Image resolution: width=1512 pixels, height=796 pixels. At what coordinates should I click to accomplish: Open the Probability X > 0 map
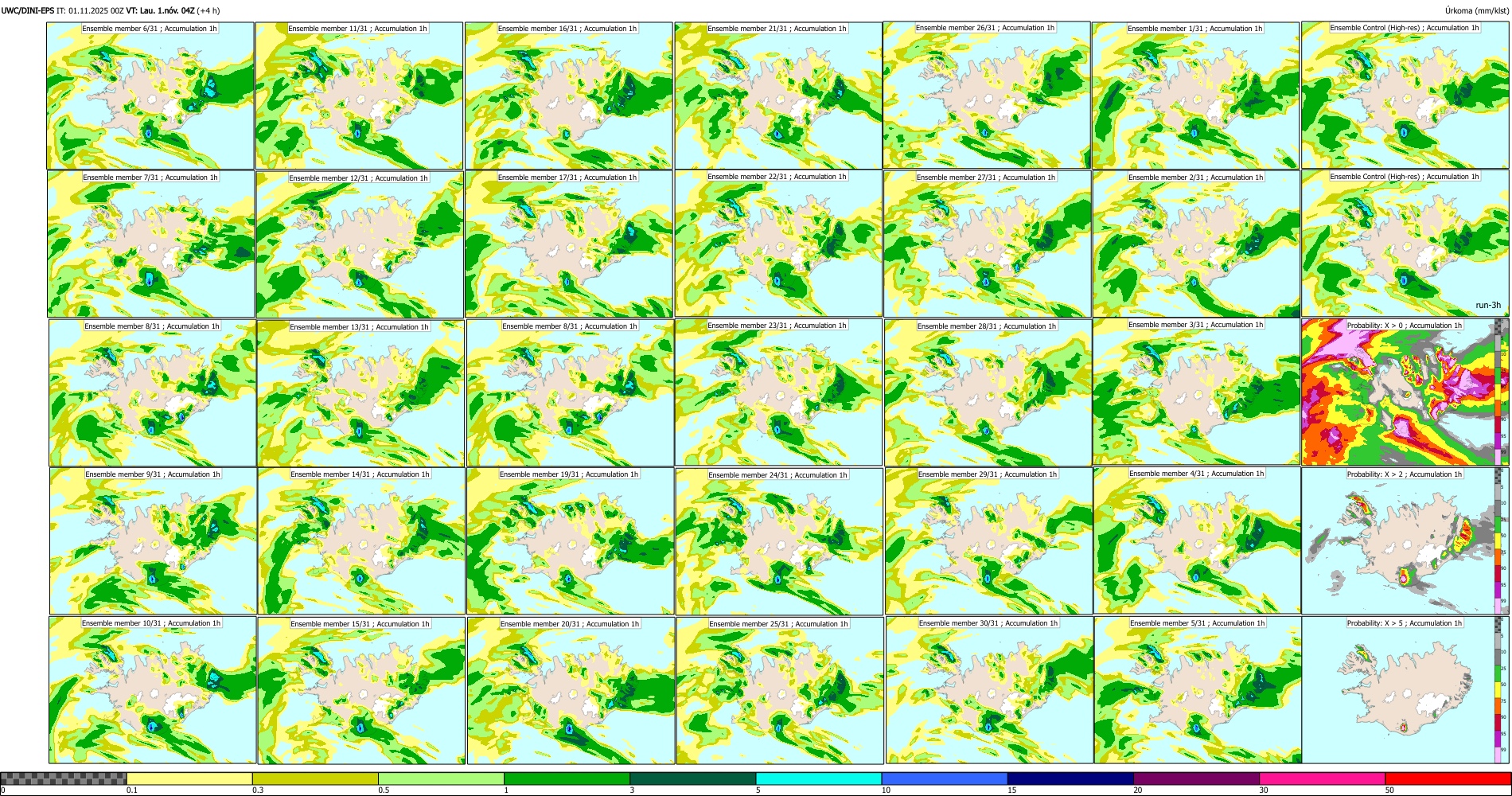click(1405, 392)
